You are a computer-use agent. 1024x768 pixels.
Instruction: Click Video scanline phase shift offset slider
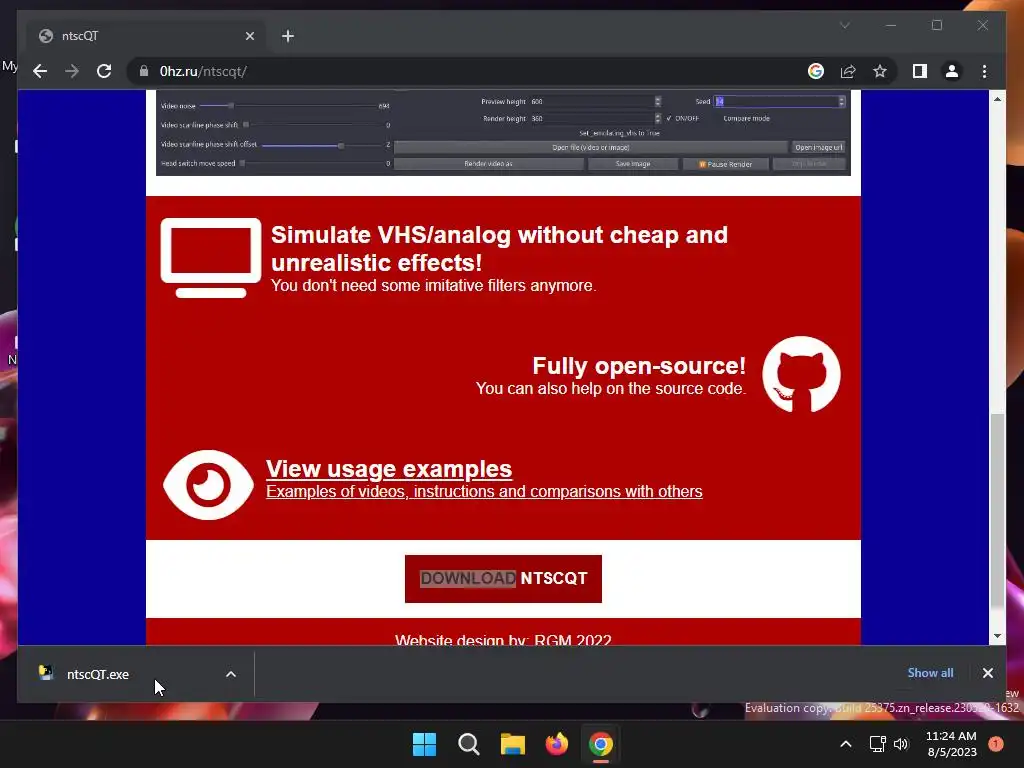(x=322, y=145)
